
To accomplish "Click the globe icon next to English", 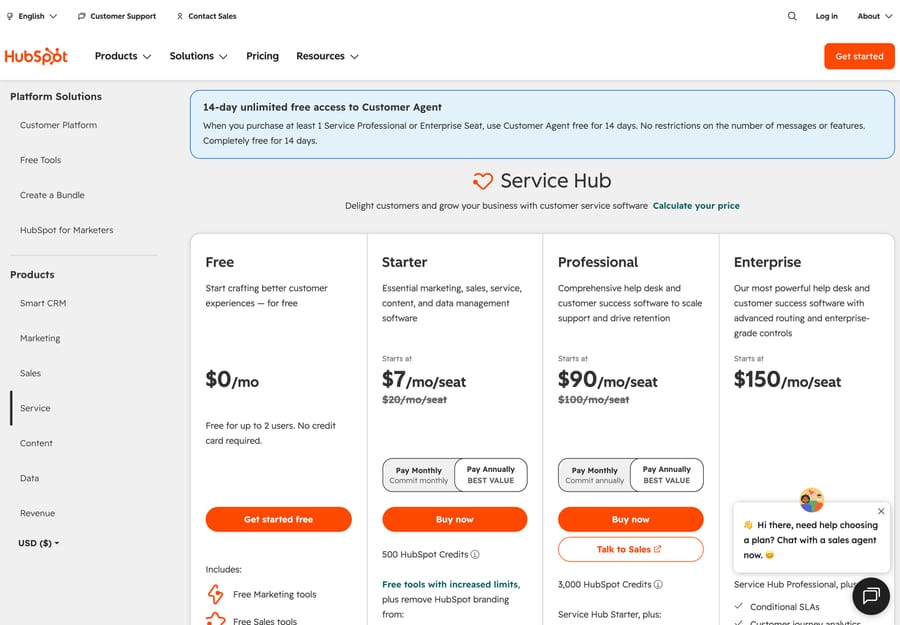I will coord(10,16).
